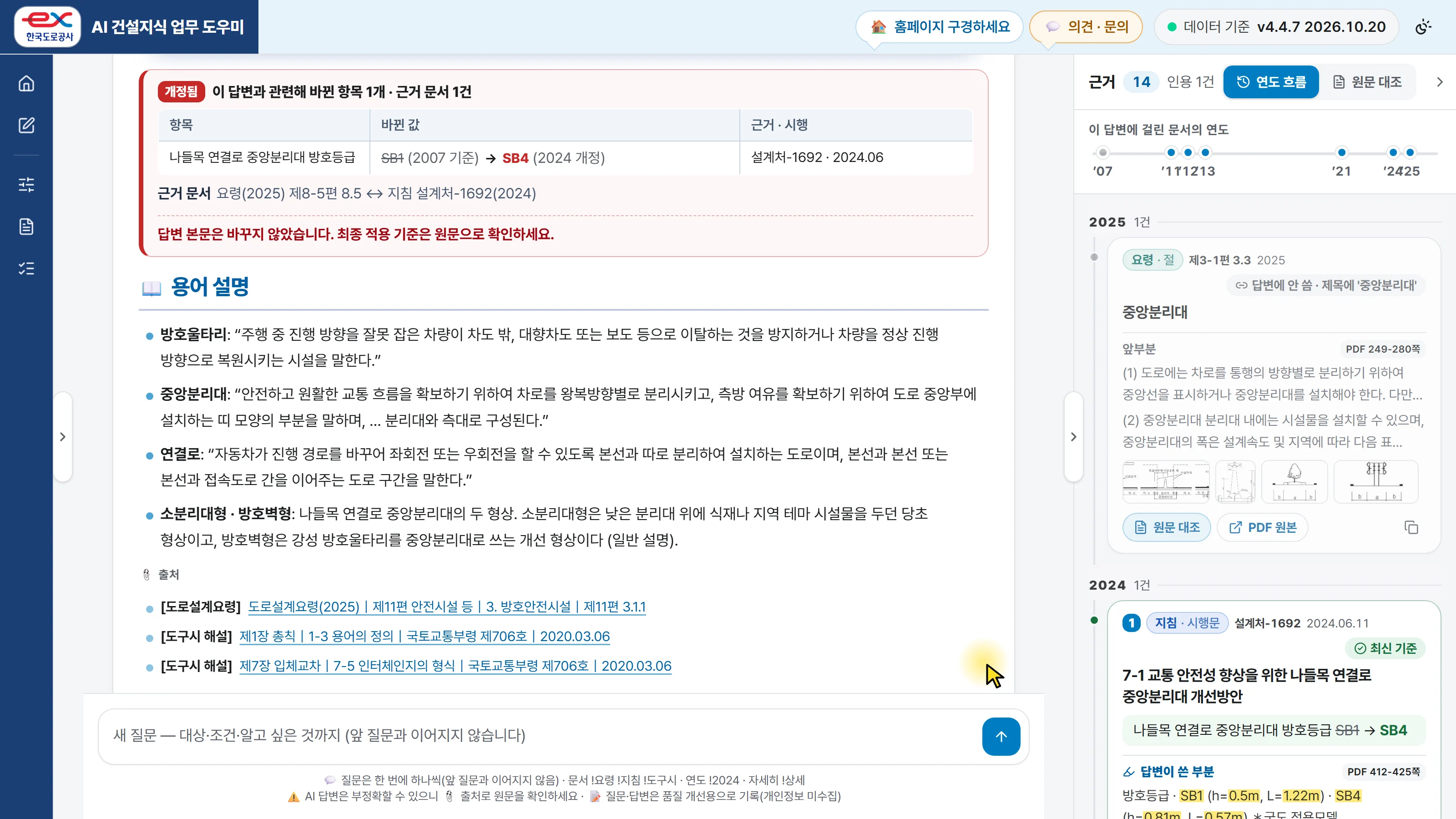Click the 지침 · 시행문 tag
The image size is (1456, 819).
[x=1187, y=623]
